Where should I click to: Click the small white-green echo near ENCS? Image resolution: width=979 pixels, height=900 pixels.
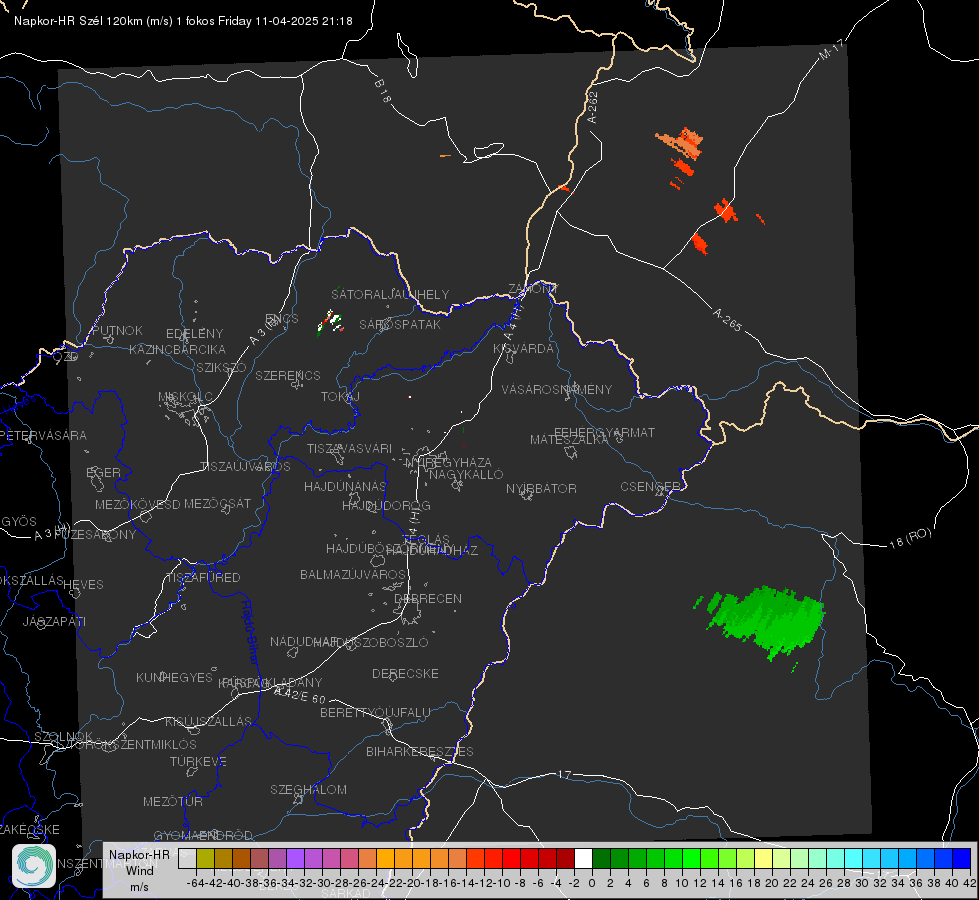330,322
